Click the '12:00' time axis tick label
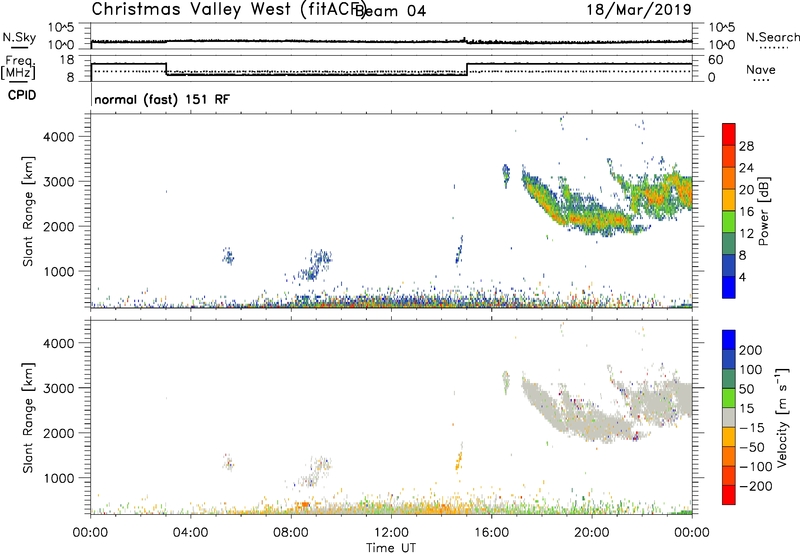This screenshot has height=554, width=800. pyautogui.click(x=391, y=533)
